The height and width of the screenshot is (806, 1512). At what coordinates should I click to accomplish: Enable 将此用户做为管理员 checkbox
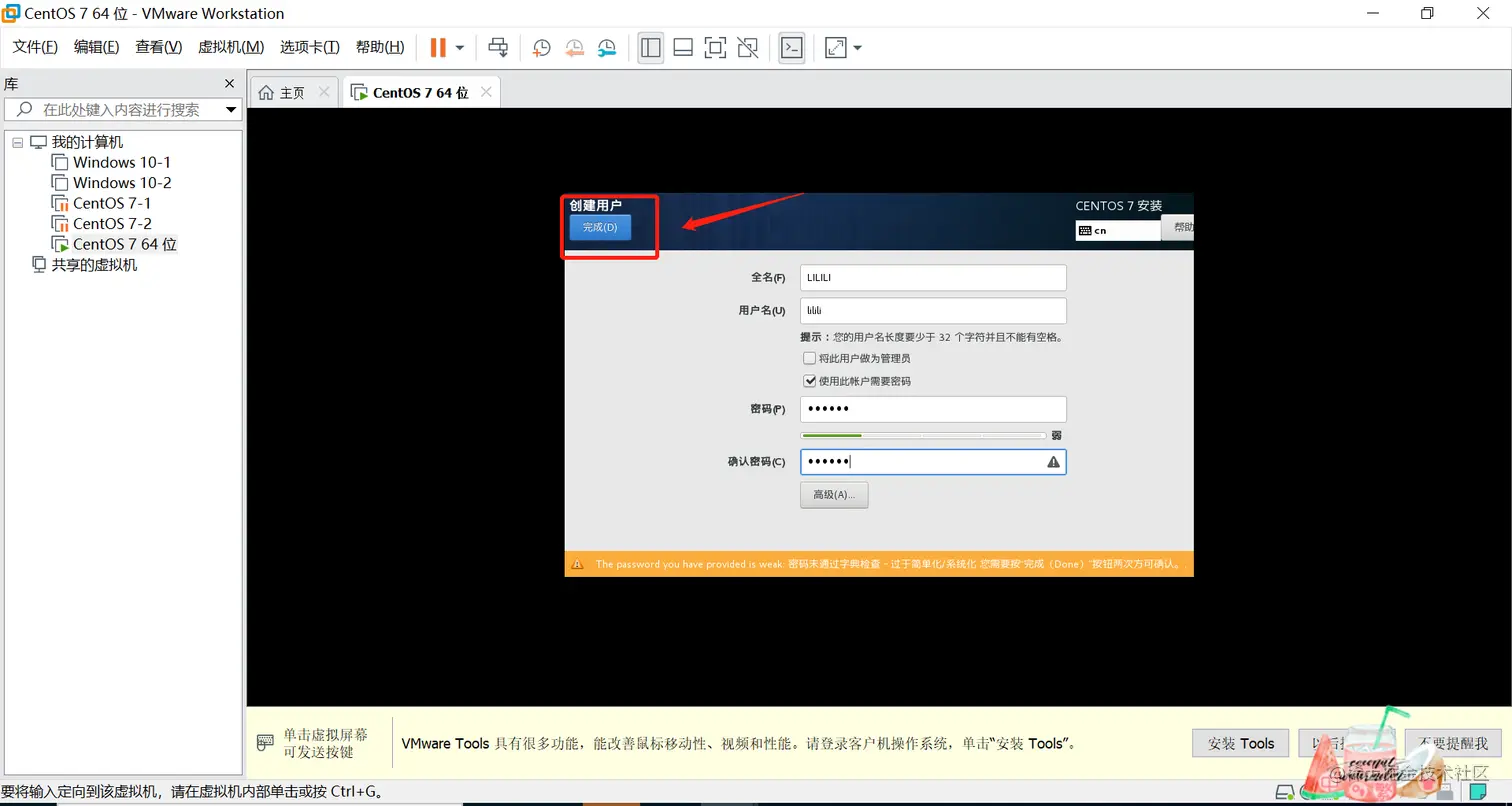(x=809, y=358)
